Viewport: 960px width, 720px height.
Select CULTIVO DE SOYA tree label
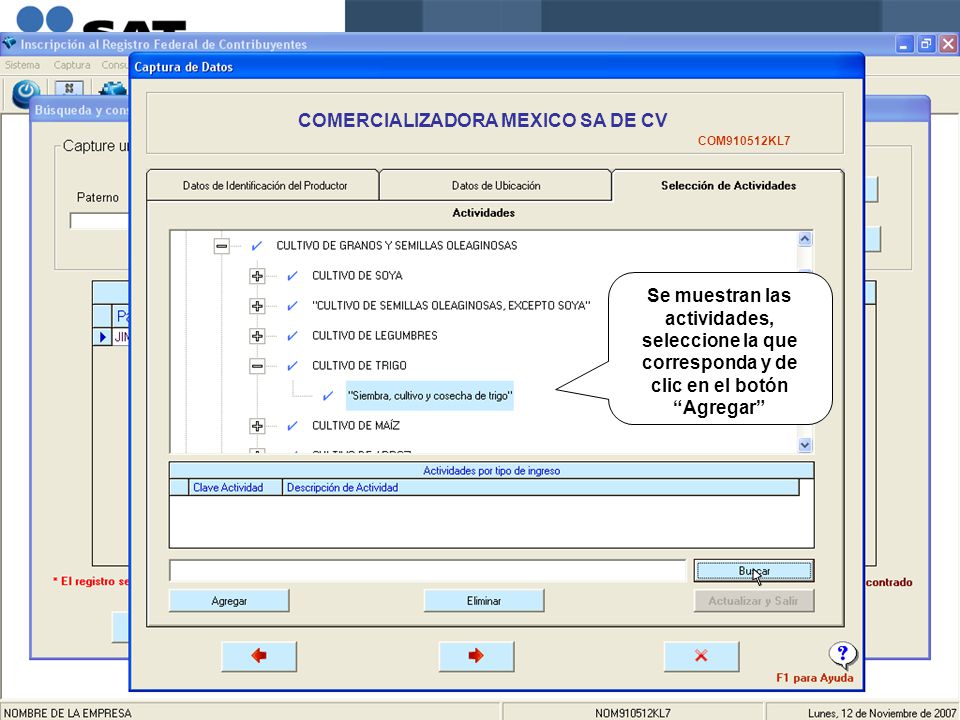pos(357,276)
